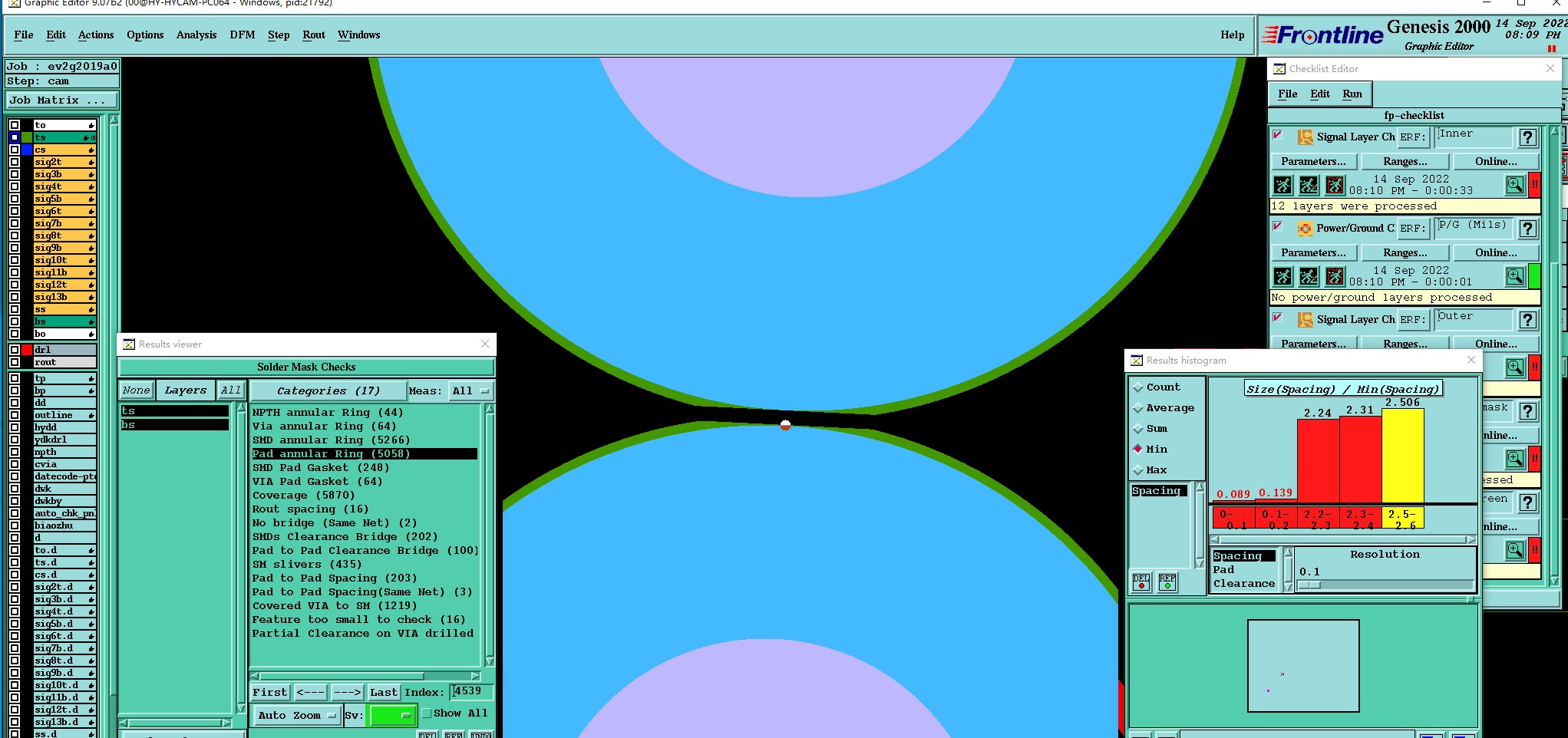Open Auto Zoom dropdown

point(297,715)
